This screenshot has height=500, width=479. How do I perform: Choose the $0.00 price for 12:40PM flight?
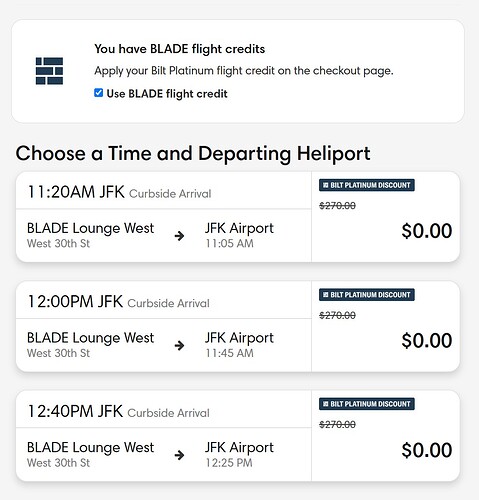(x=427, y=450)
